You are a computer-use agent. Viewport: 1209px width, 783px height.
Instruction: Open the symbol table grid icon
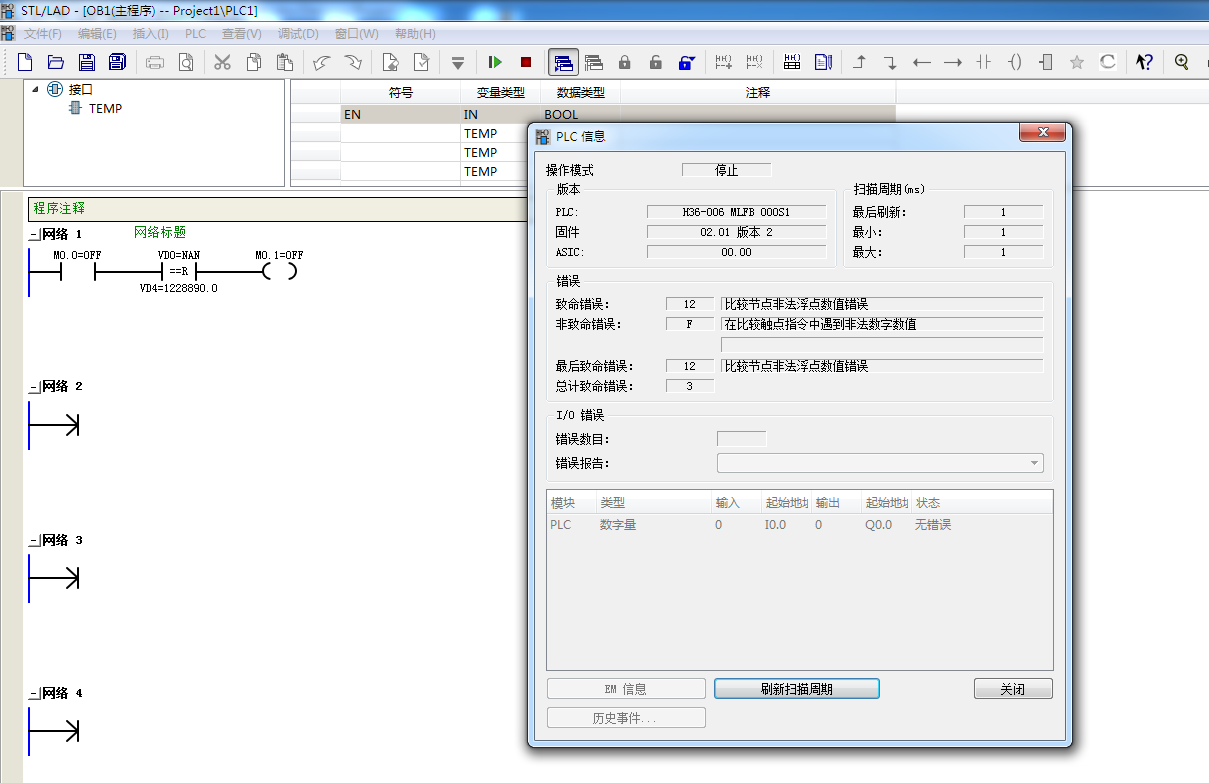792,62
